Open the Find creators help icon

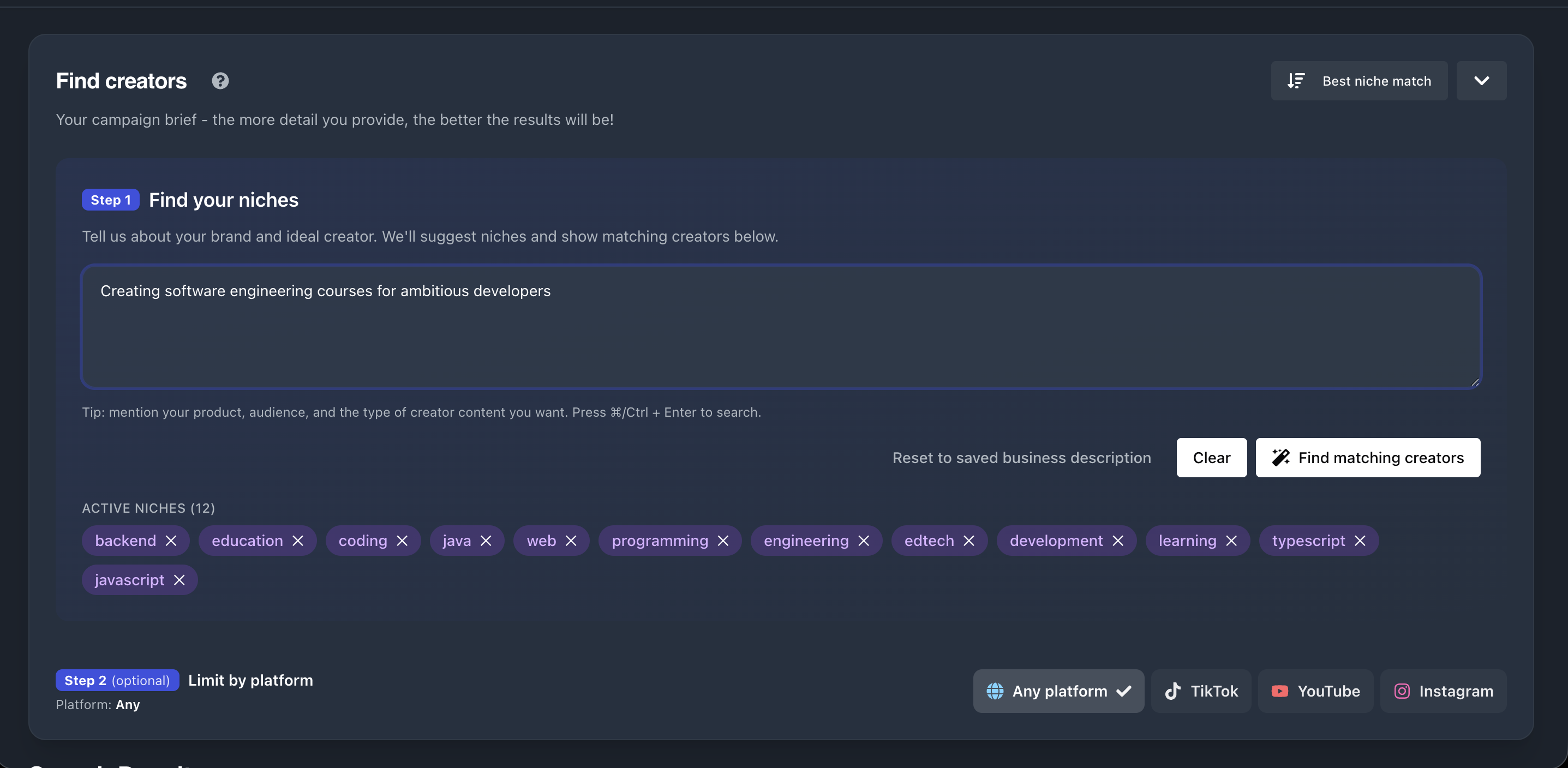click(x=220, y=81)
